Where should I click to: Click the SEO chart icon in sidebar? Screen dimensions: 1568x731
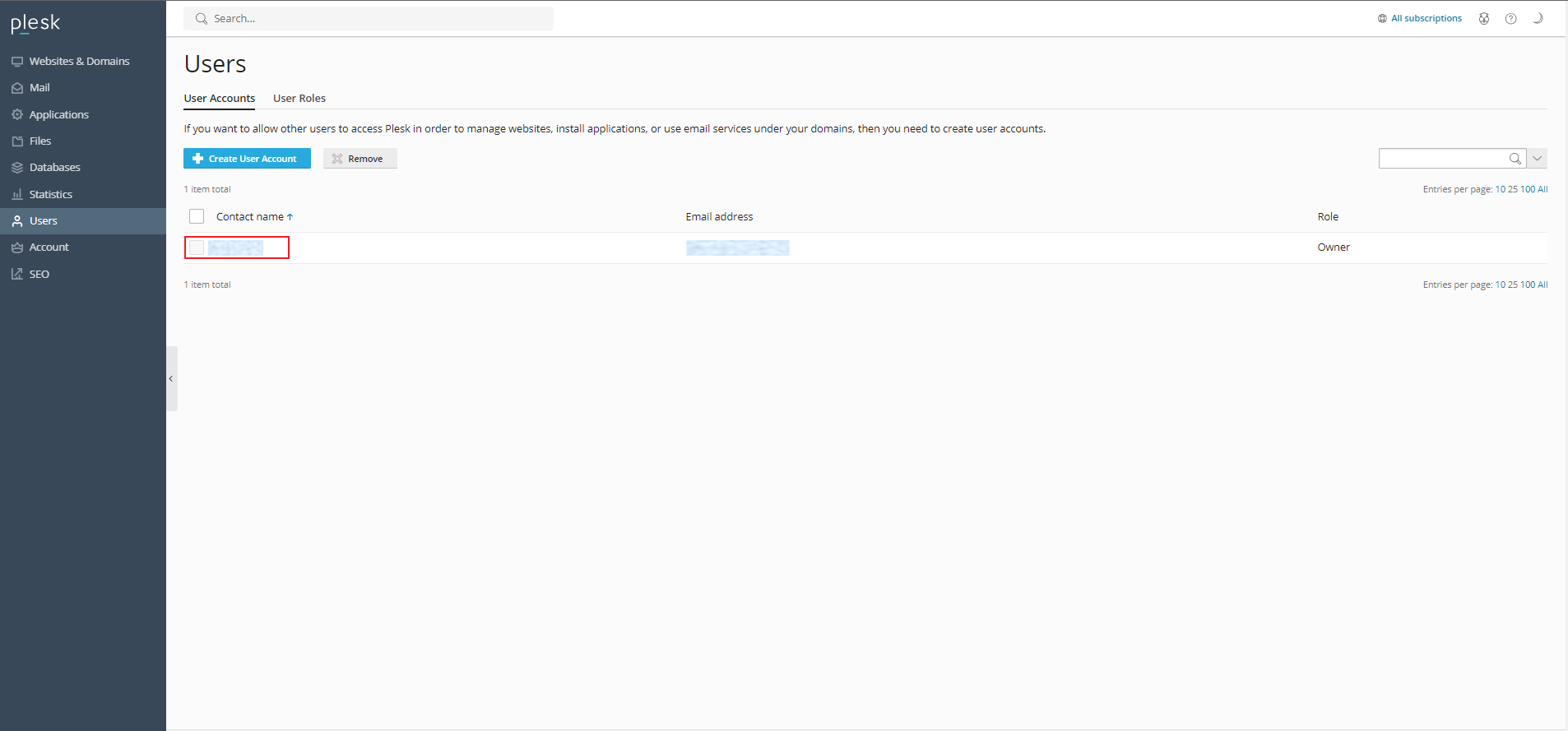tap(17, 275)
